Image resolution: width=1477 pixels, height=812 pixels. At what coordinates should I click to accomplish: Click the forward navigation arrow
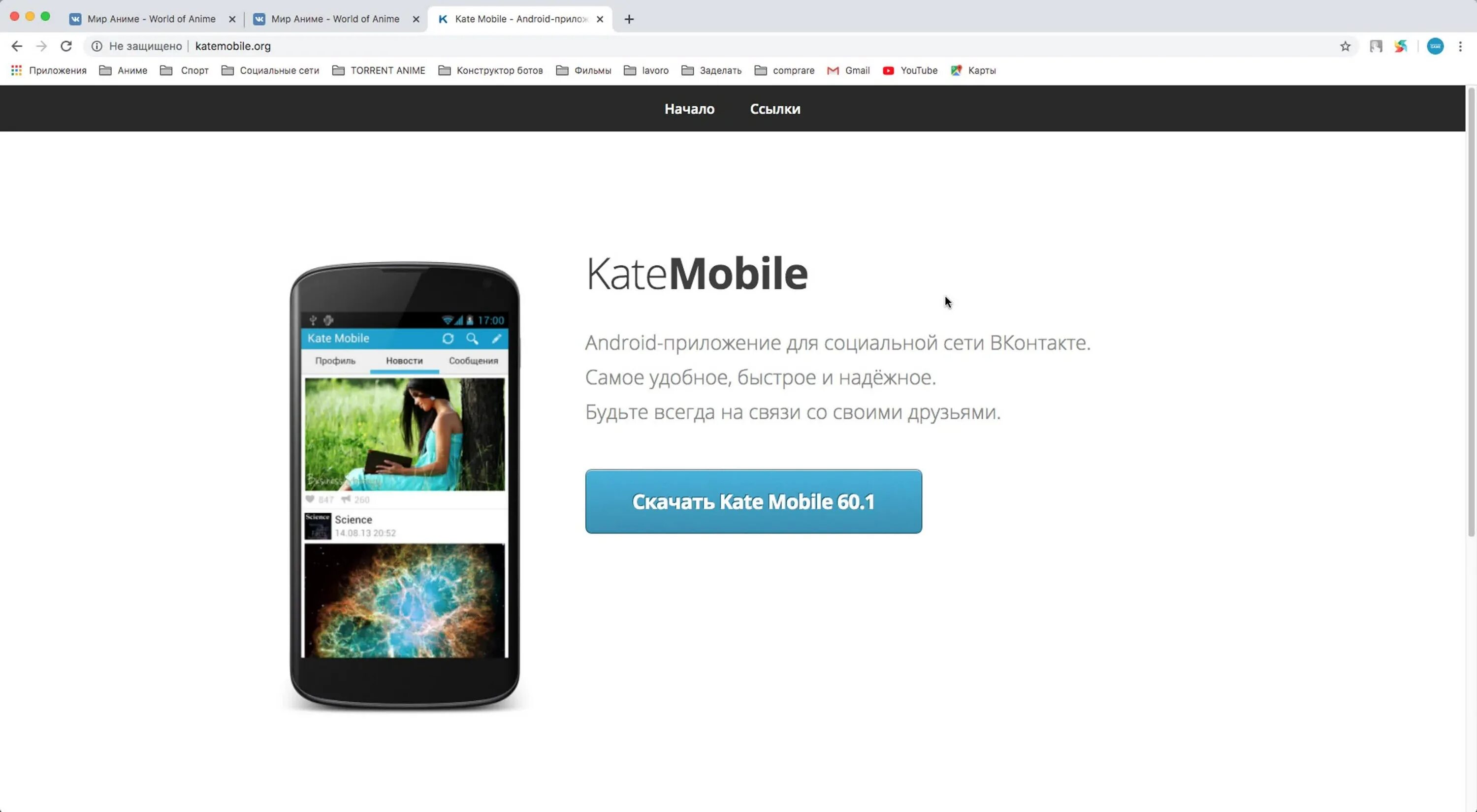(42, 46)
